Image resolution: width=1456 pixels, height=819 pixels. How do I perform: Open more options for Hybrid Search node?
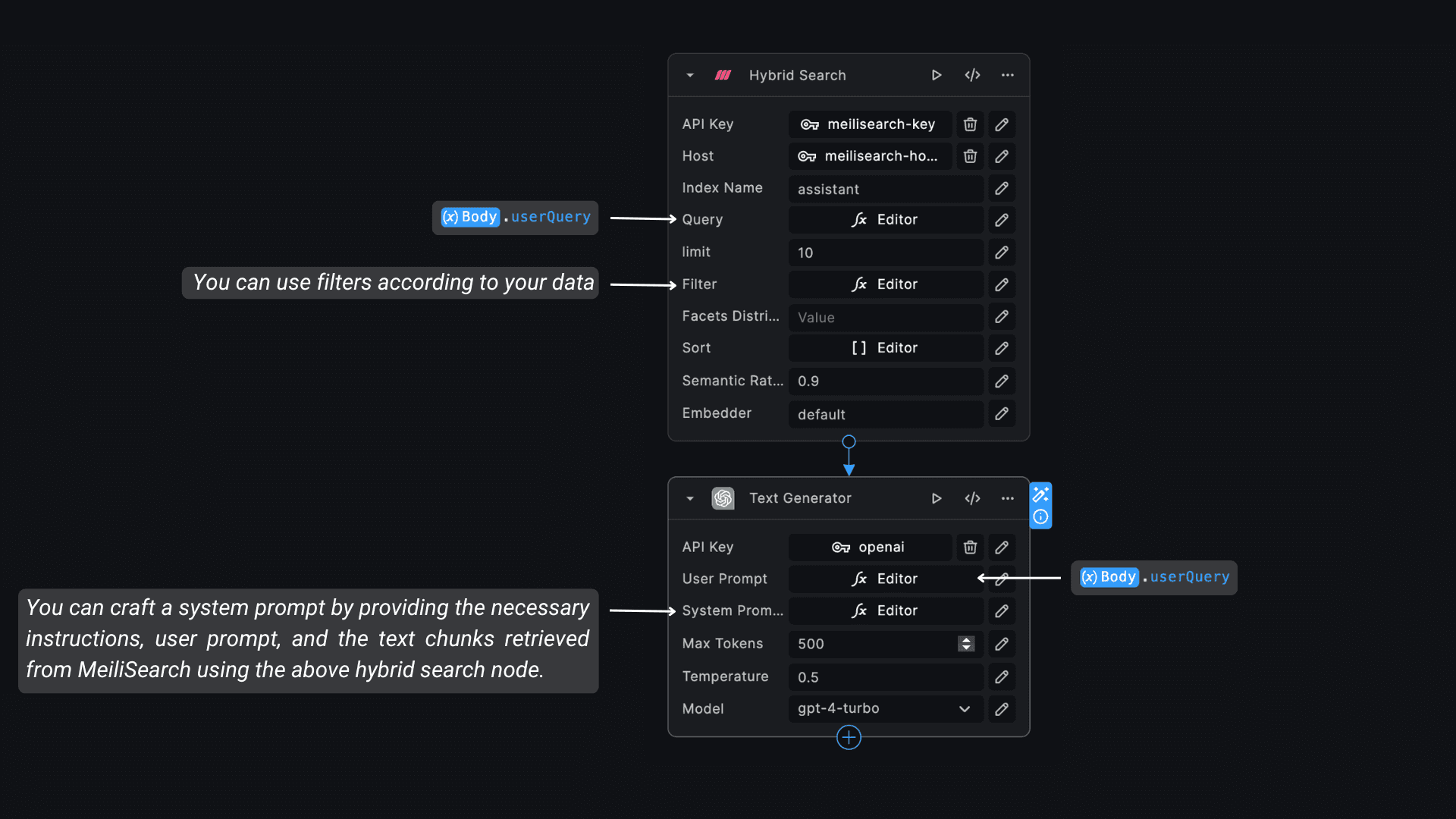point(1007,75)
